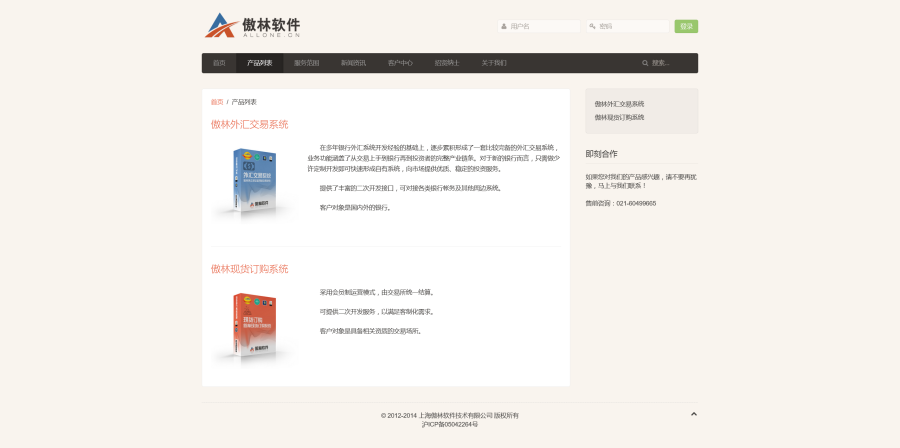This screenshot has height=448, width=900.
Task: Open the 招贤纳士 nav item
Action: (x=447, y=63)
